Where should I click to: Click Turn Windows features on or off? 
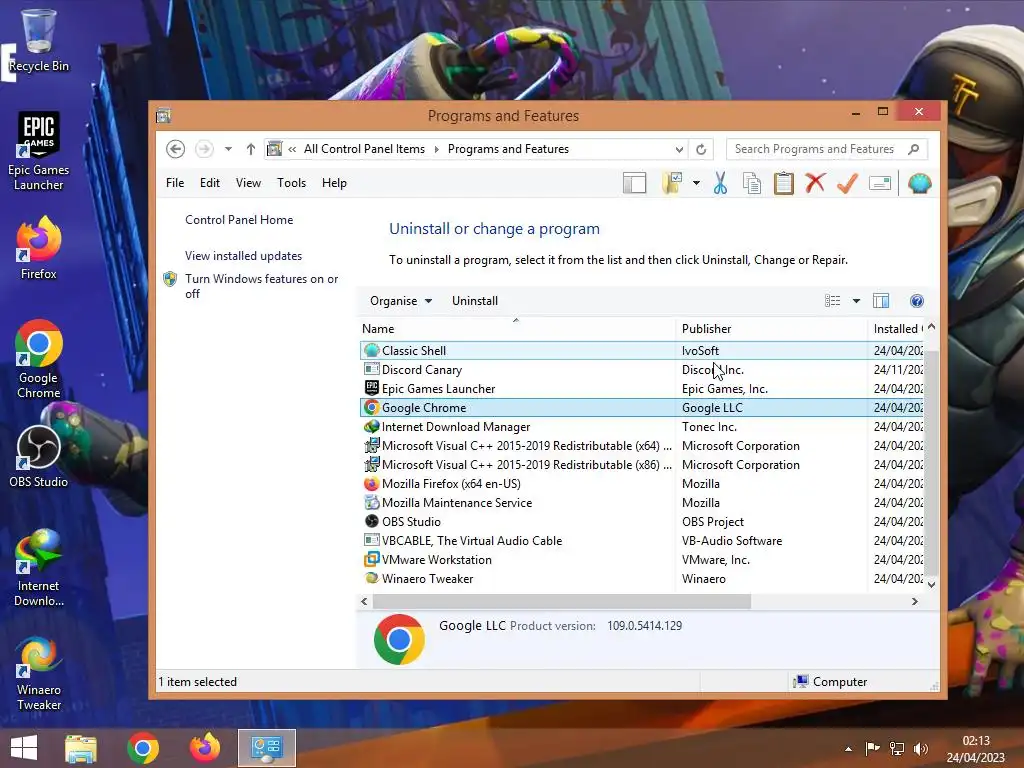261,286
